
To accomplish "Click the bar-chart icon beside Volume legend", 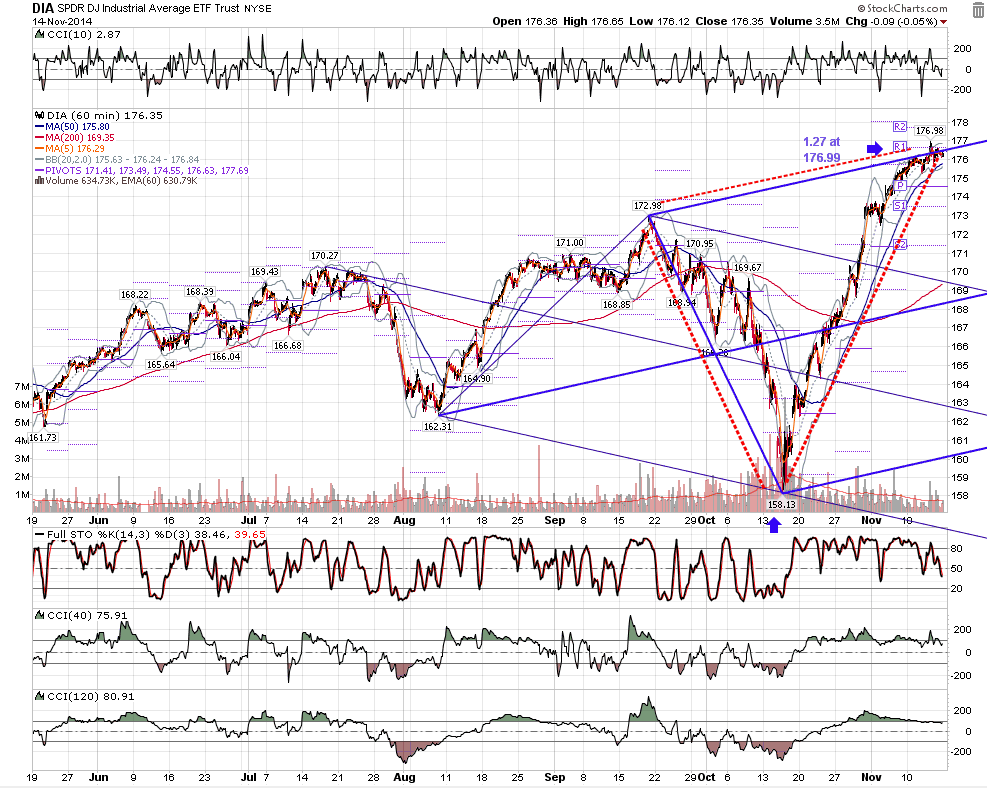I will tap(39, 181).
